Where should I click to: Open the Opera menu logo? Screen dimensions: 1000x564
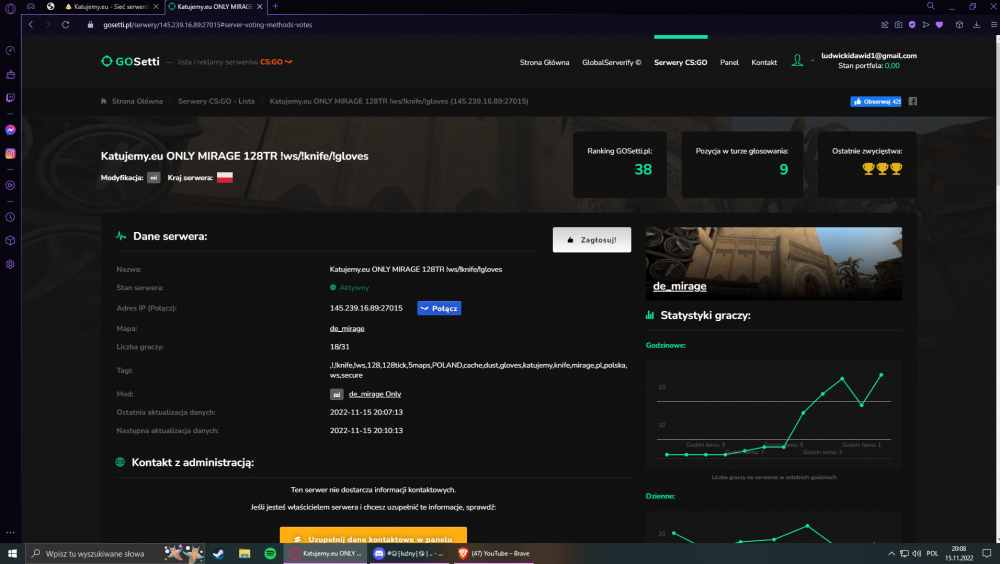[x=10, y=7]
